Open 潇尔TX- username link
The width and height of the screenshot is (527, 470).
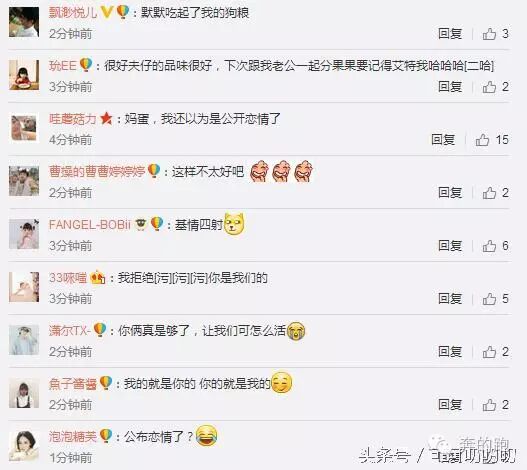pos(70,330)
